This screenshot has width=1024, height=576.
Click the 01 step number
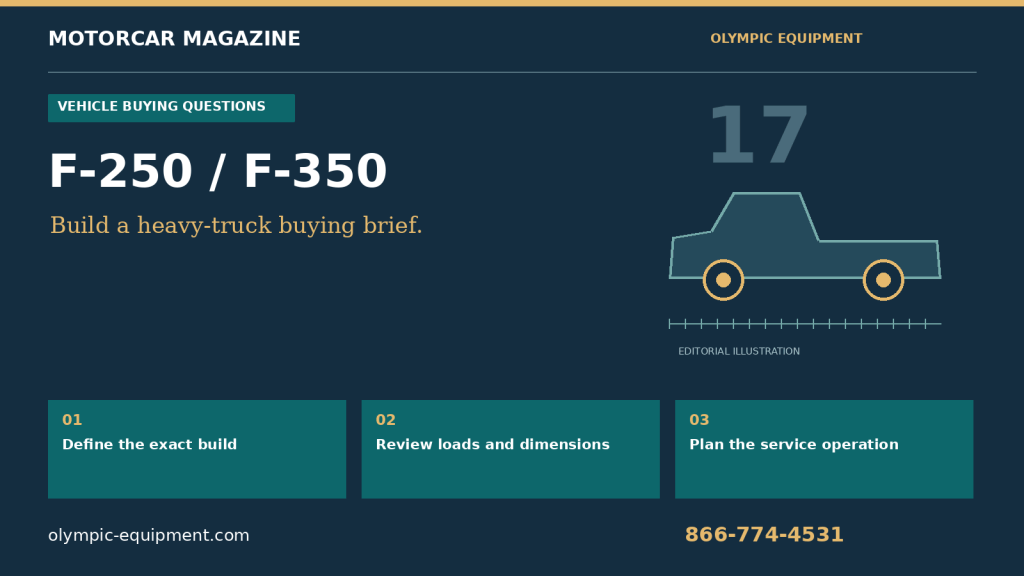(x=72, y=420)
